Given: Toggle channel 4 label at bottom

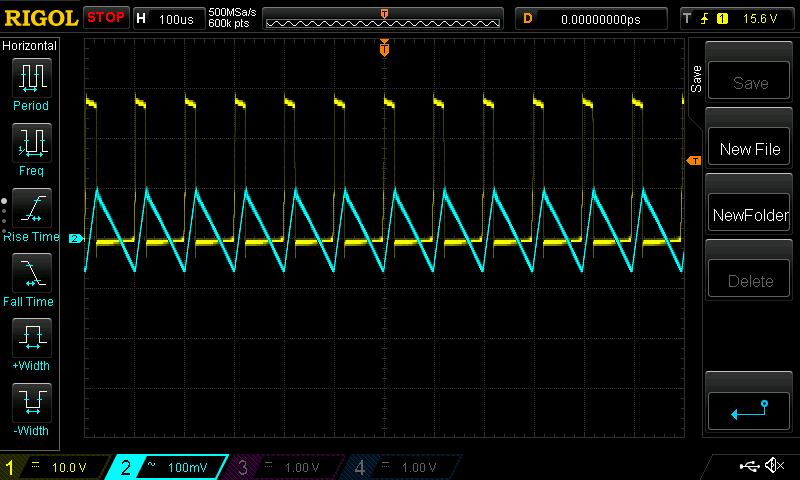Looking at the screenshot, I should click(360, 467).
